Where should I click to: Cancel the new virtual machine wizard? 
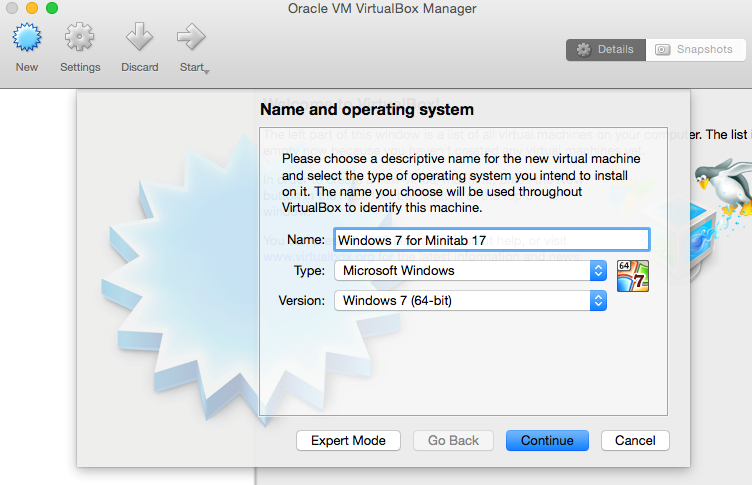(635, 440)
